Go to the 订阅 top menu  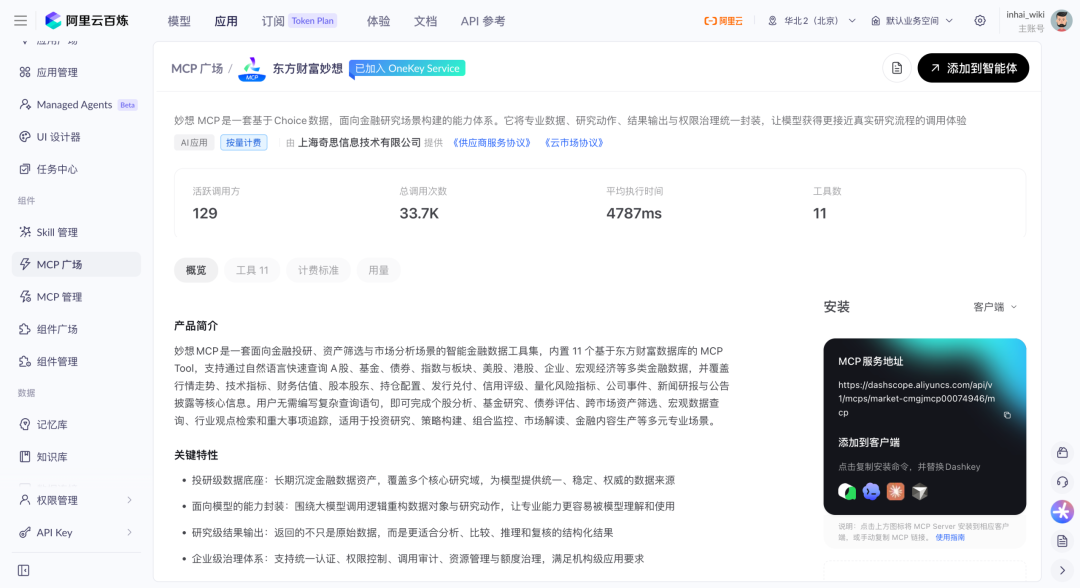pyautogui.click(x=273, y=21)
